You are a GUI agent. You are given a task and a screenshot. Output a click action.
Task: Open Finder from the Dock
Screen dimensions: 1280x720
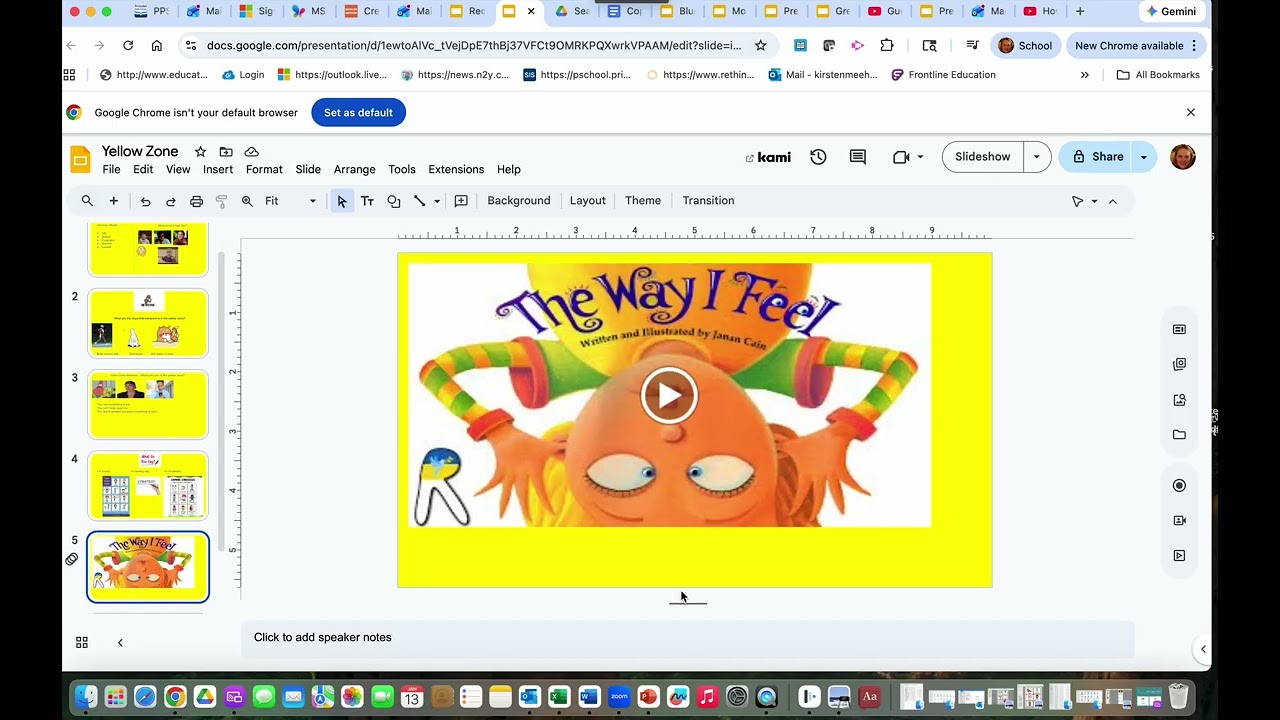pos(86,697)
